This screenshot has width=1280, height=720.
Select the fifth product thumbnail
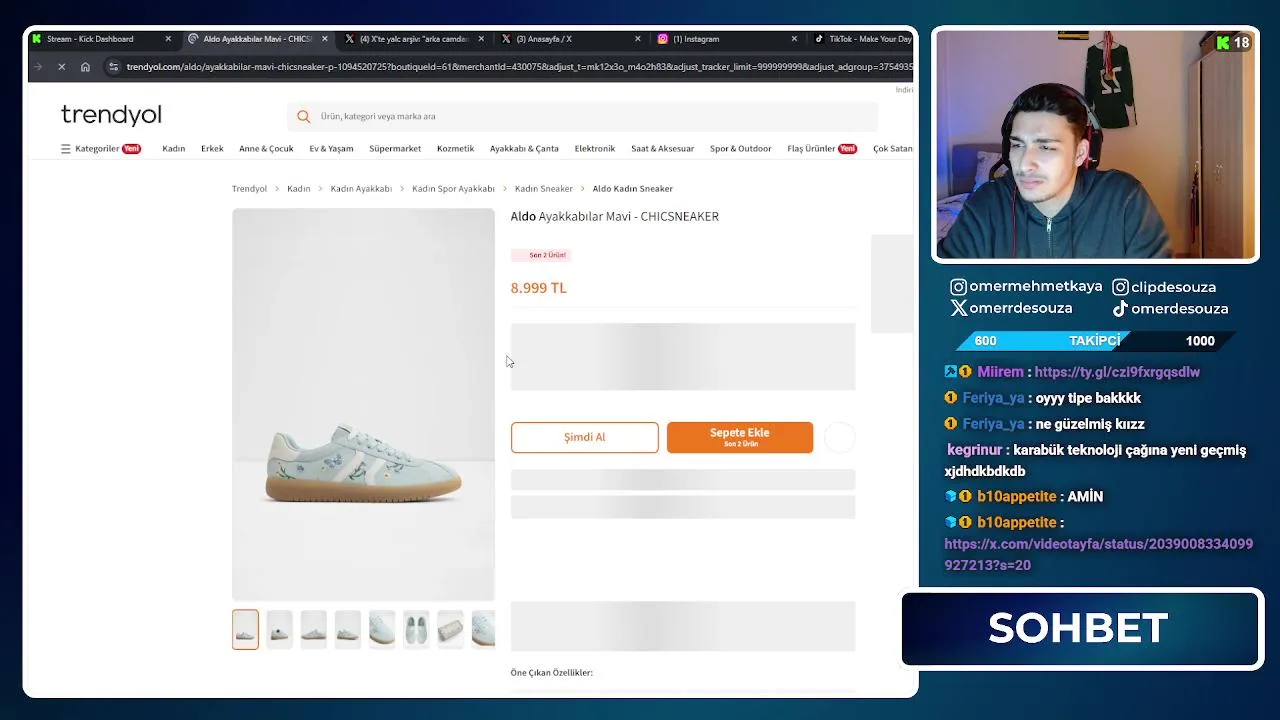(382, 629)
